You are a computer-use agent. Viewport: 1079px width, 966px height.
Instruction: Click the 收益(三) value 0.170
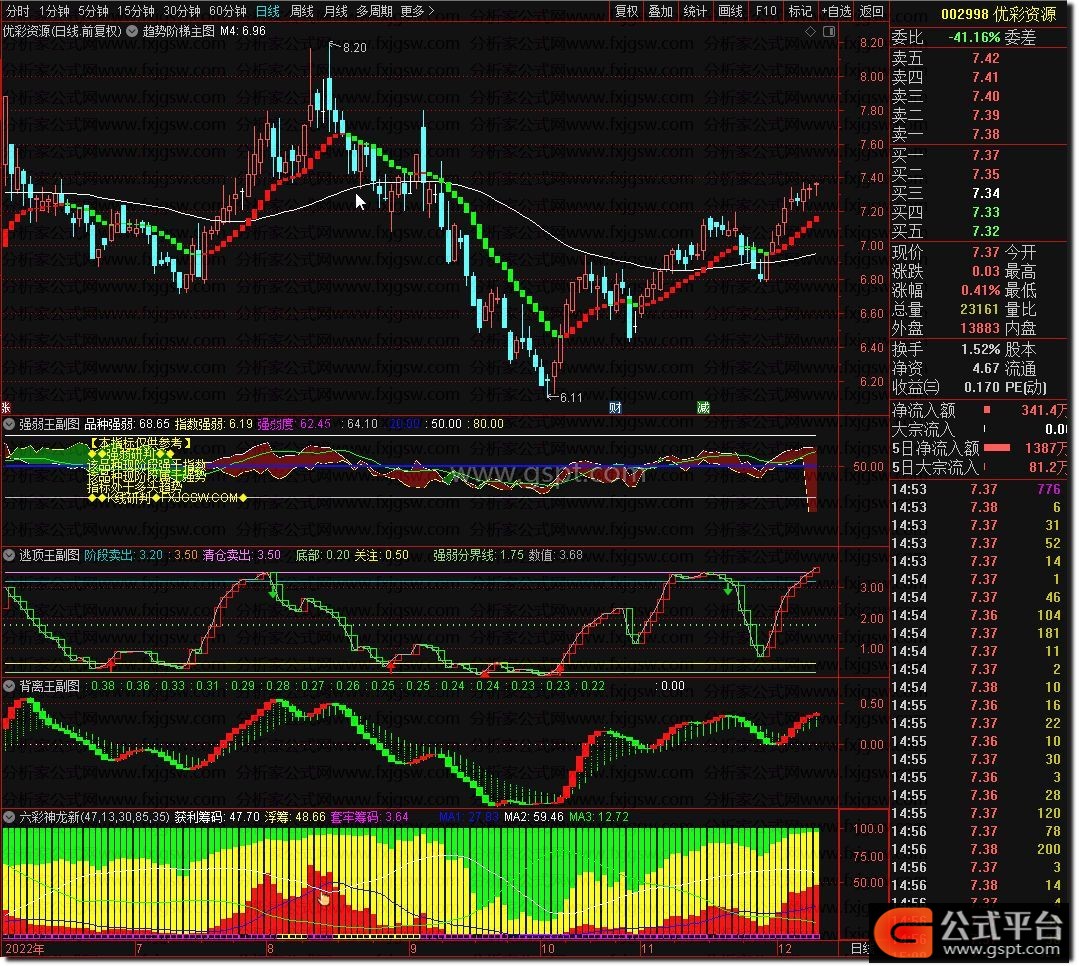[x=982, y=387]
